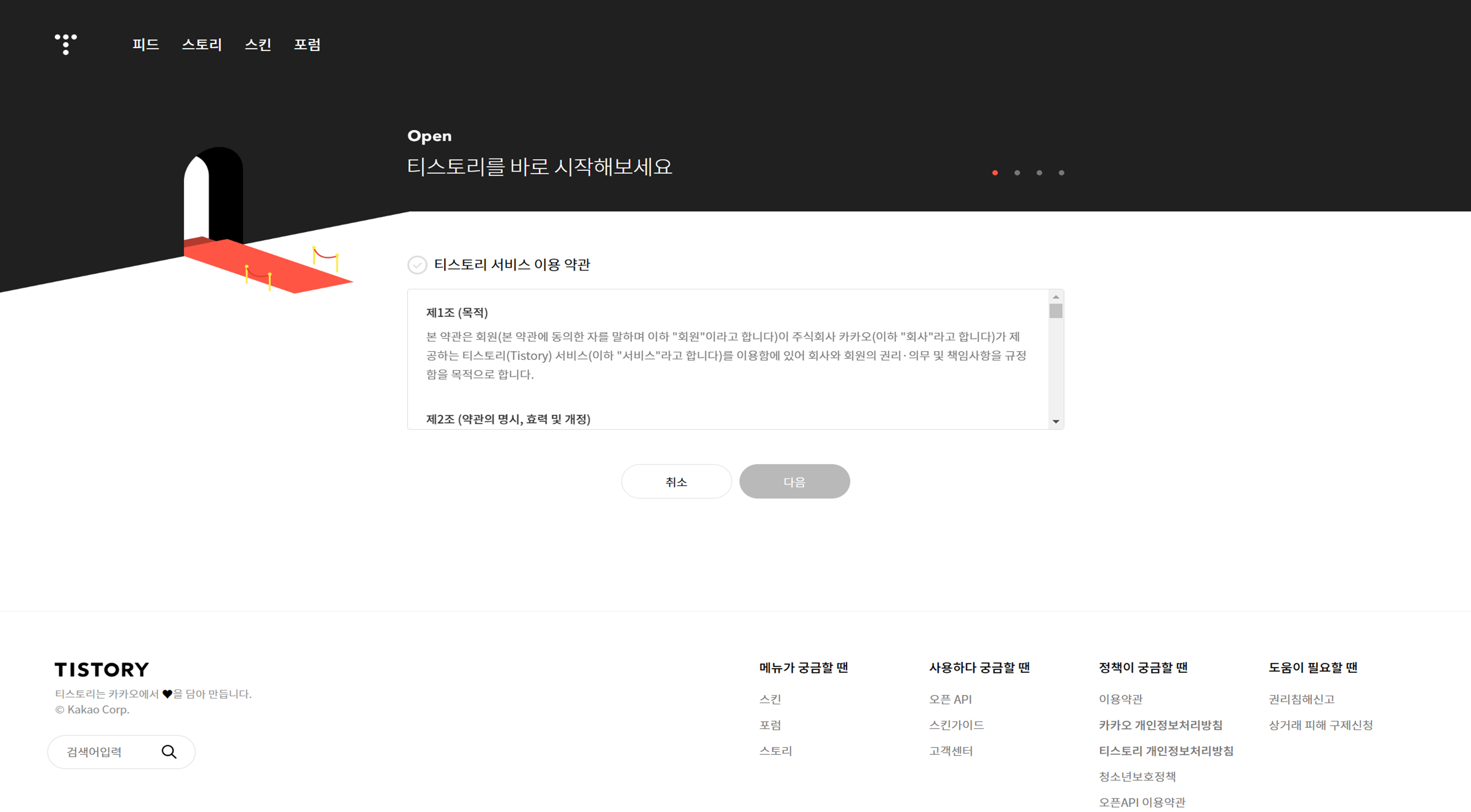The width and height of the screenshot is (1471, 812).
Task: Open the 고객센터 link
Action: click(951, 751)
